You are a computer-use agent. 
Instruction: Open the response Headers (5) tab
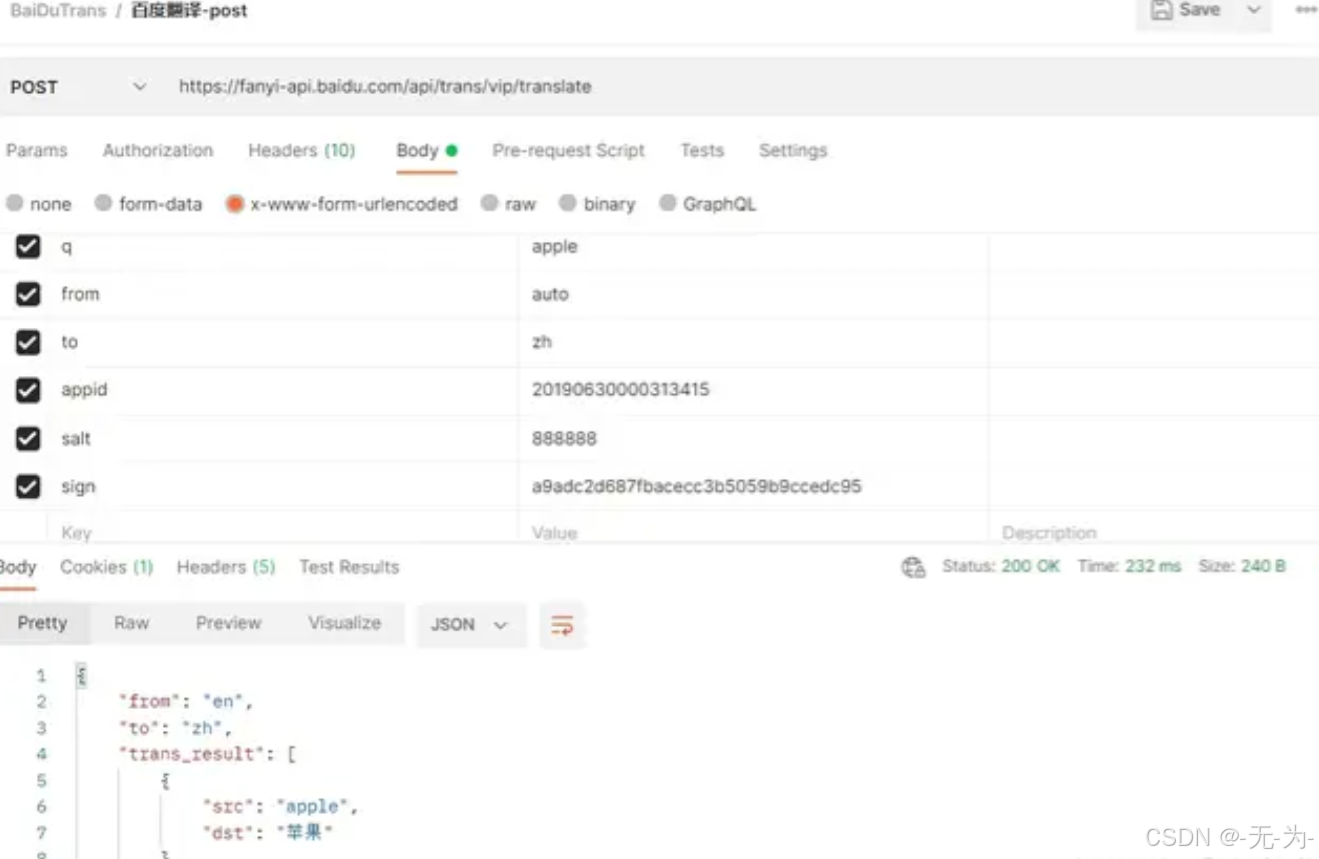pyautogui.click(x=226, y=567)
